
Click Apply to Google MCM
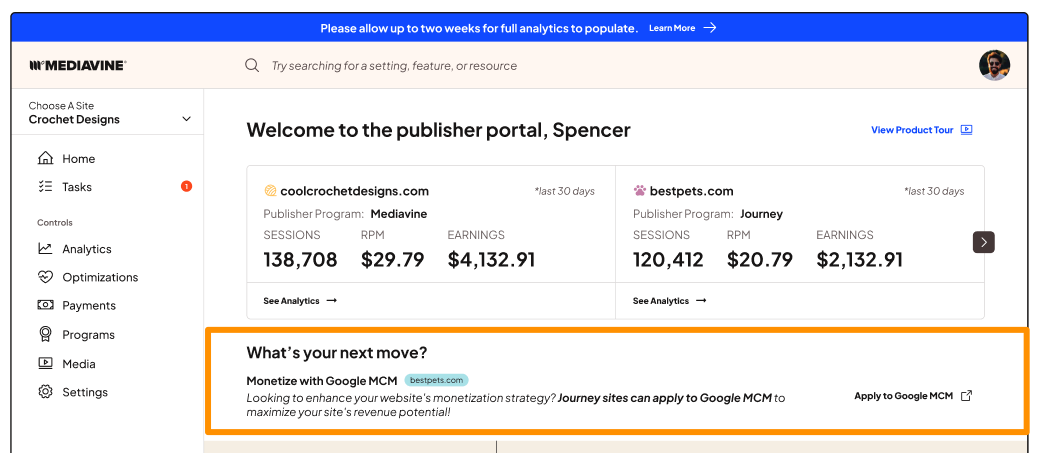pos(912,396)
